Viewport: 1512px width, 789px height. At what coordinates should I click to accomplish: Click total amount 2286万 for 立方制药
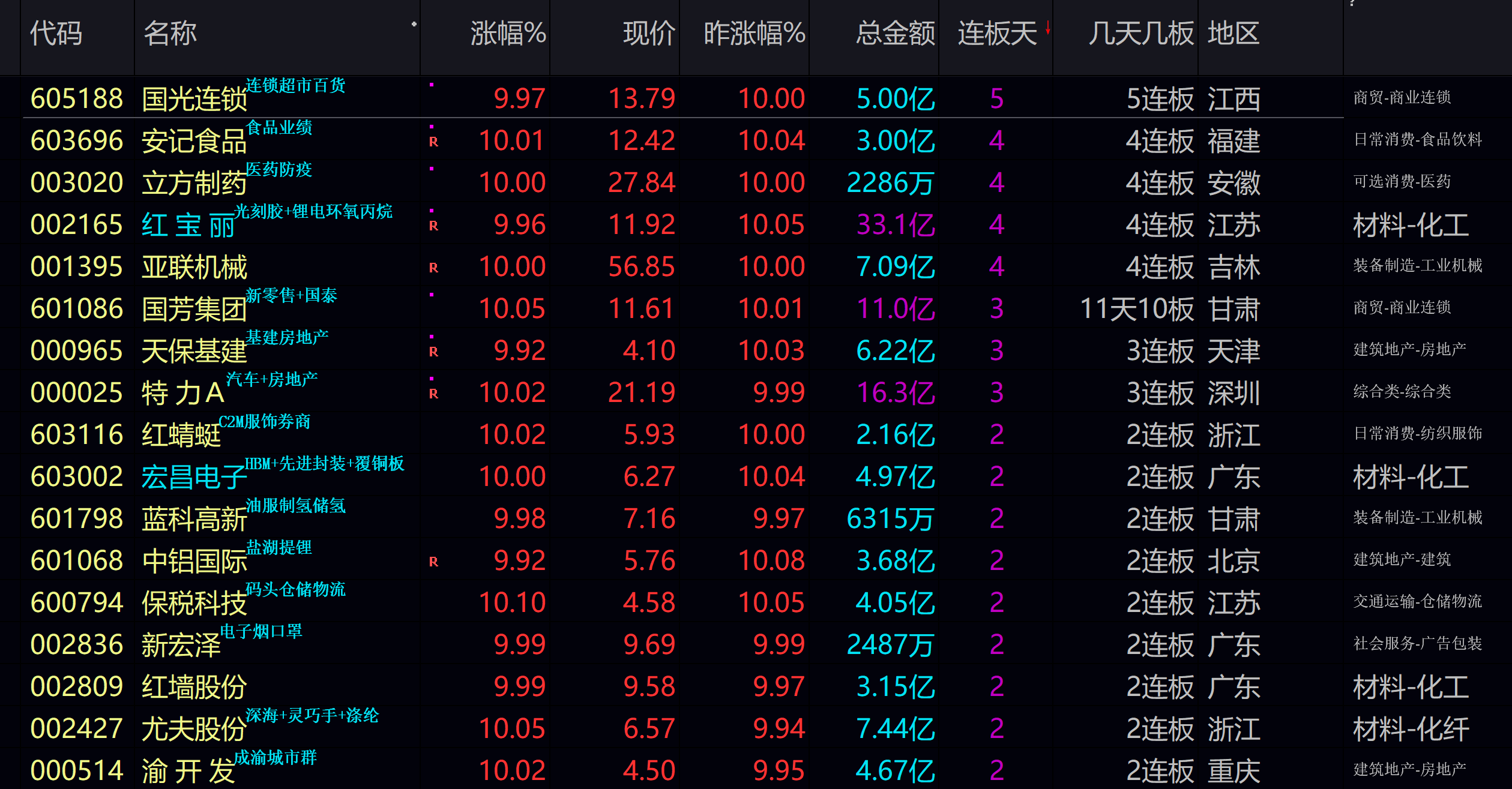pos(890,183)
